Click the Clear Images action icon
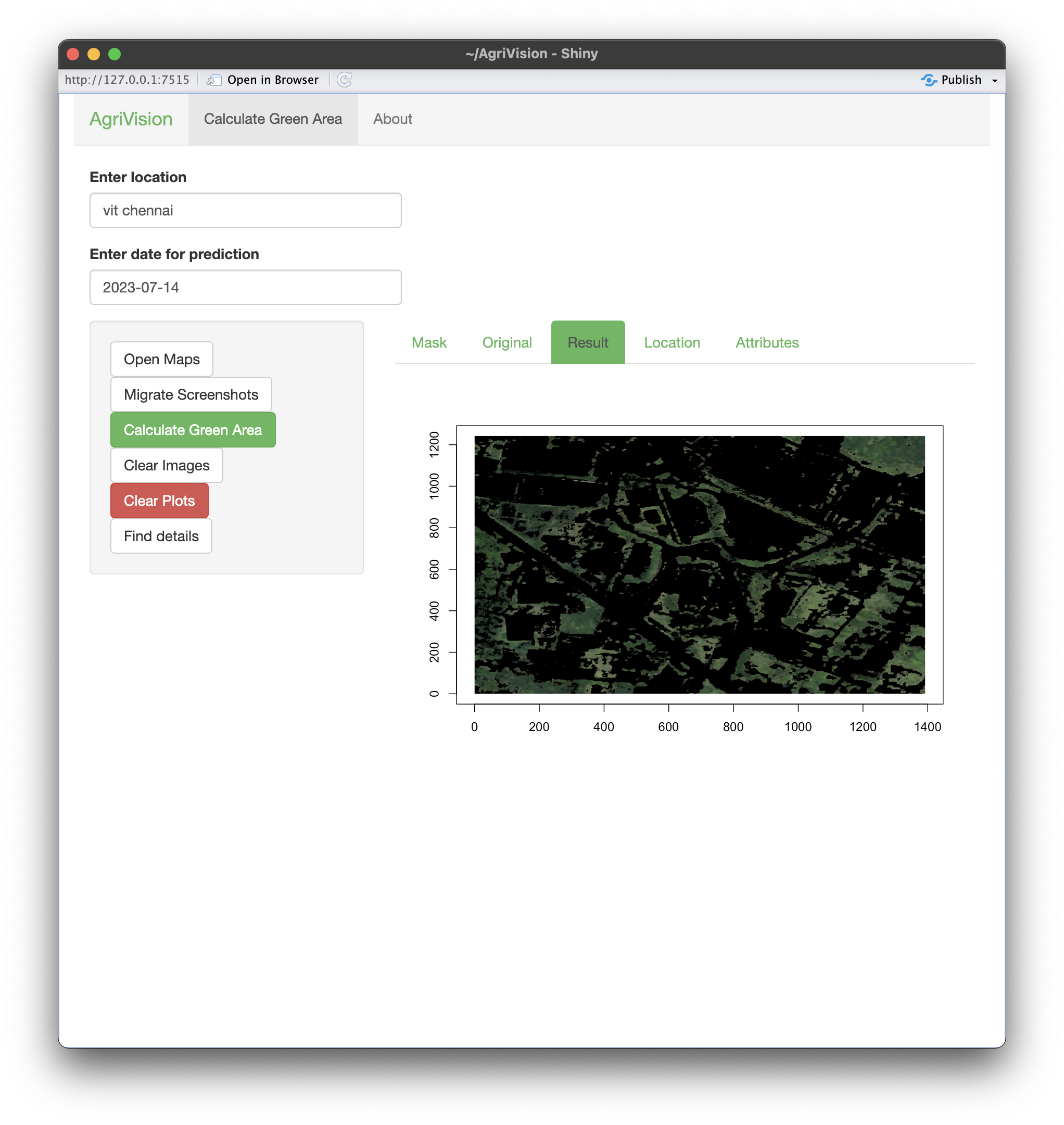1064x1125 pixels. pyautogui.click(x=166, y=465)
